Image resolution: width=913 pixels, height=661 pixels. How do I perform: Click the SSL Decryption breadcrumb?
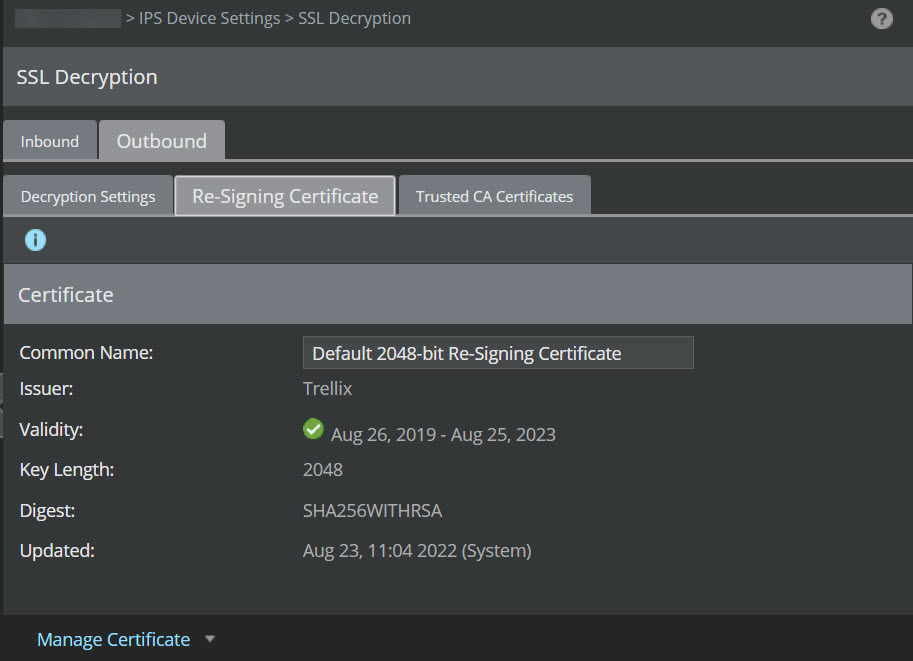coord(355,19)
